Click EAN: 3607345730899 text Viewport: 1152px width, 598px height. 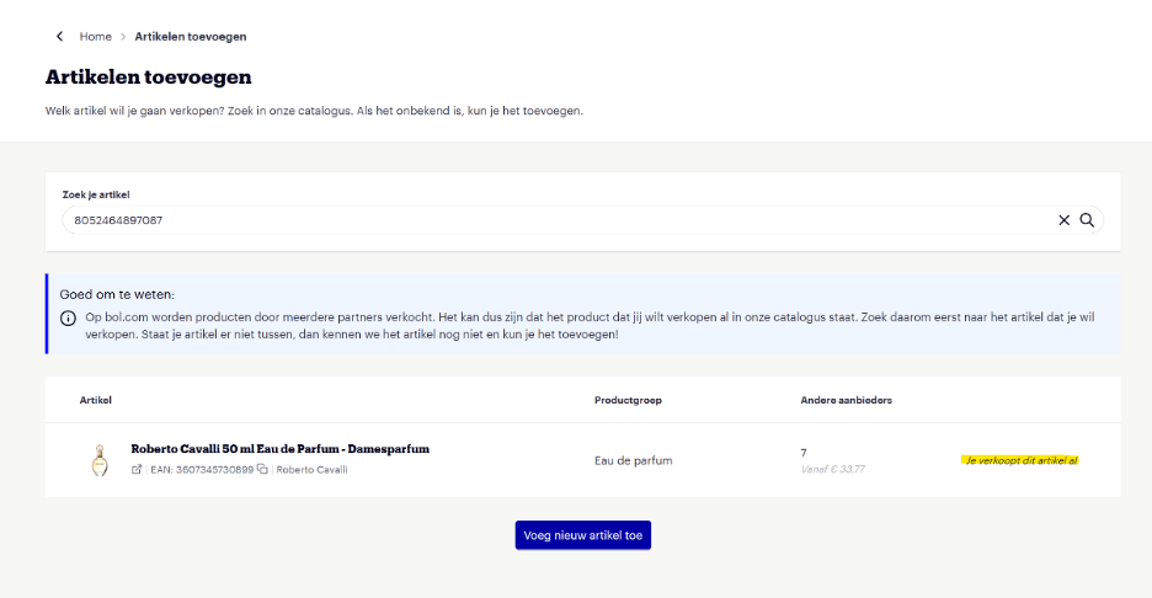point(202,469)
